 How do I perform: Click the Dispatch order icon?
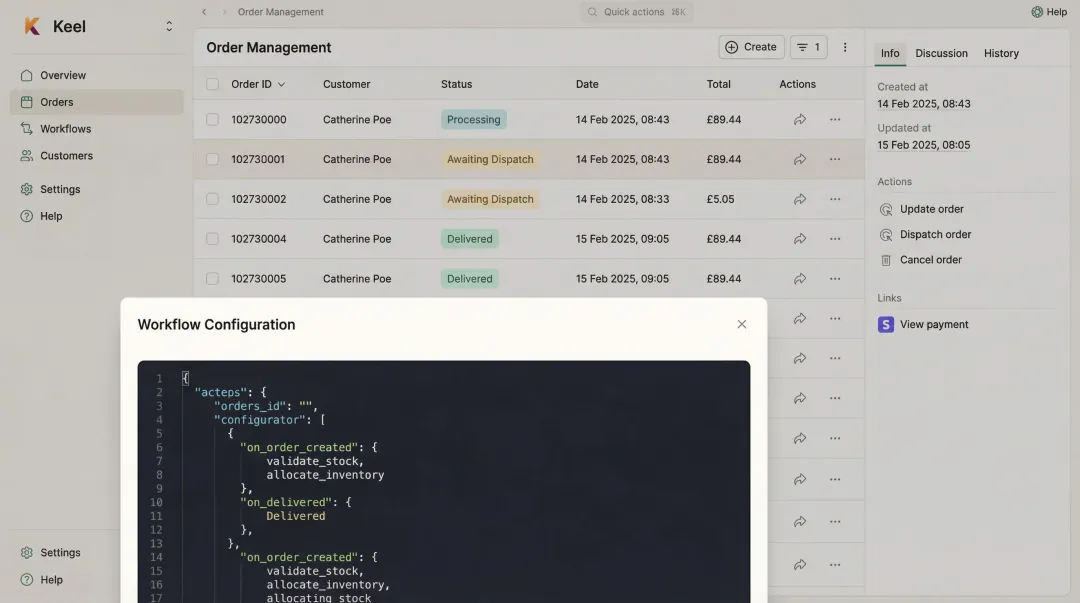885,235
